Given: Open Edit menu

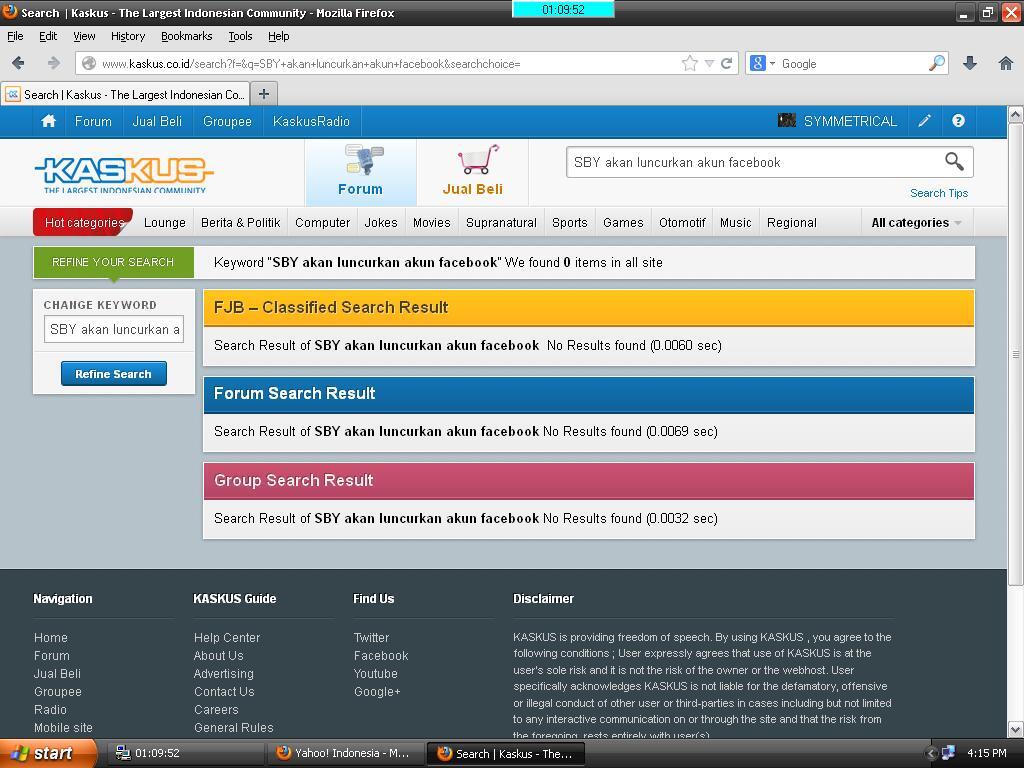Looking at the screenshot, I should [x=48, y=36].
